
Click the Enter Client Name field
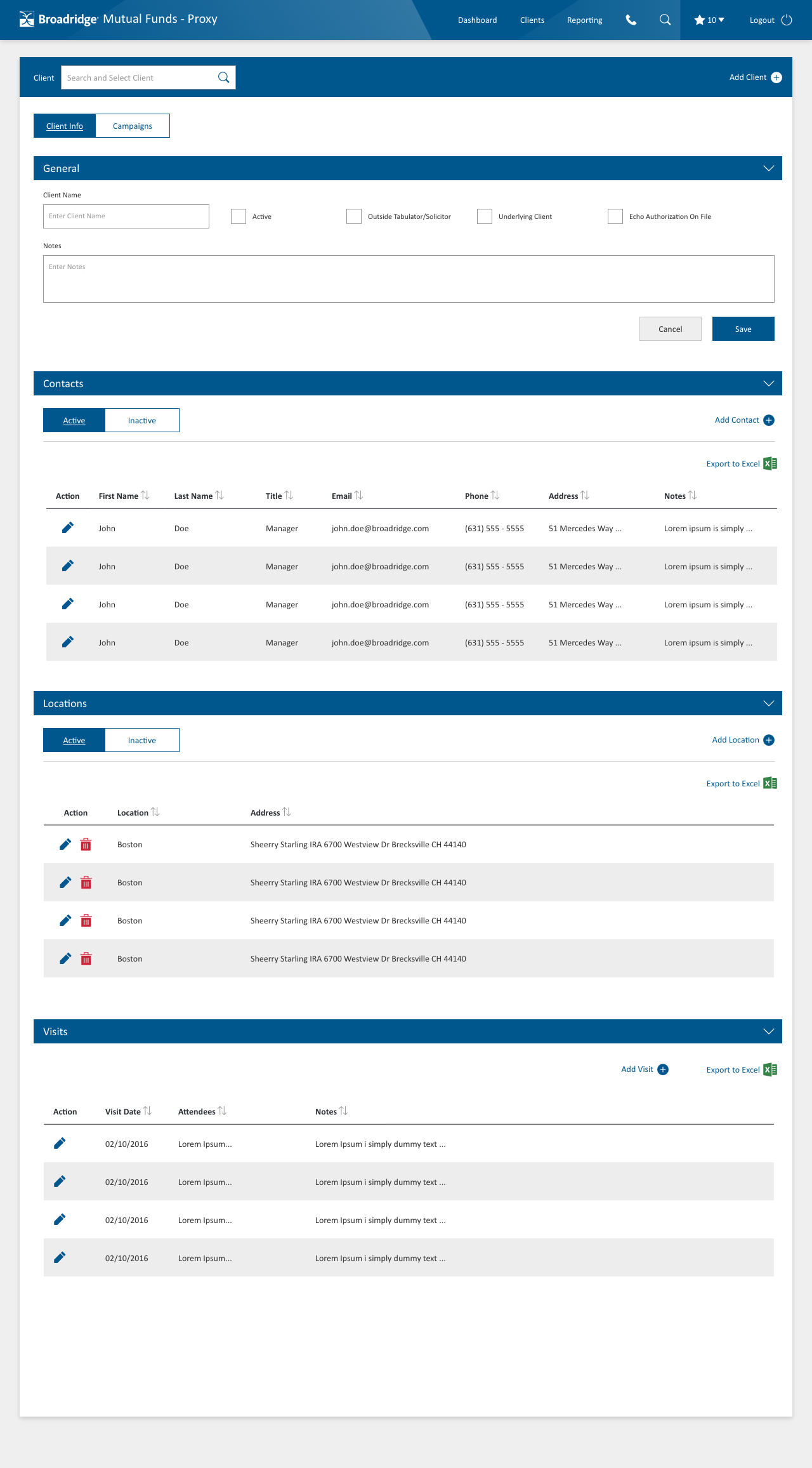(126, 216)
